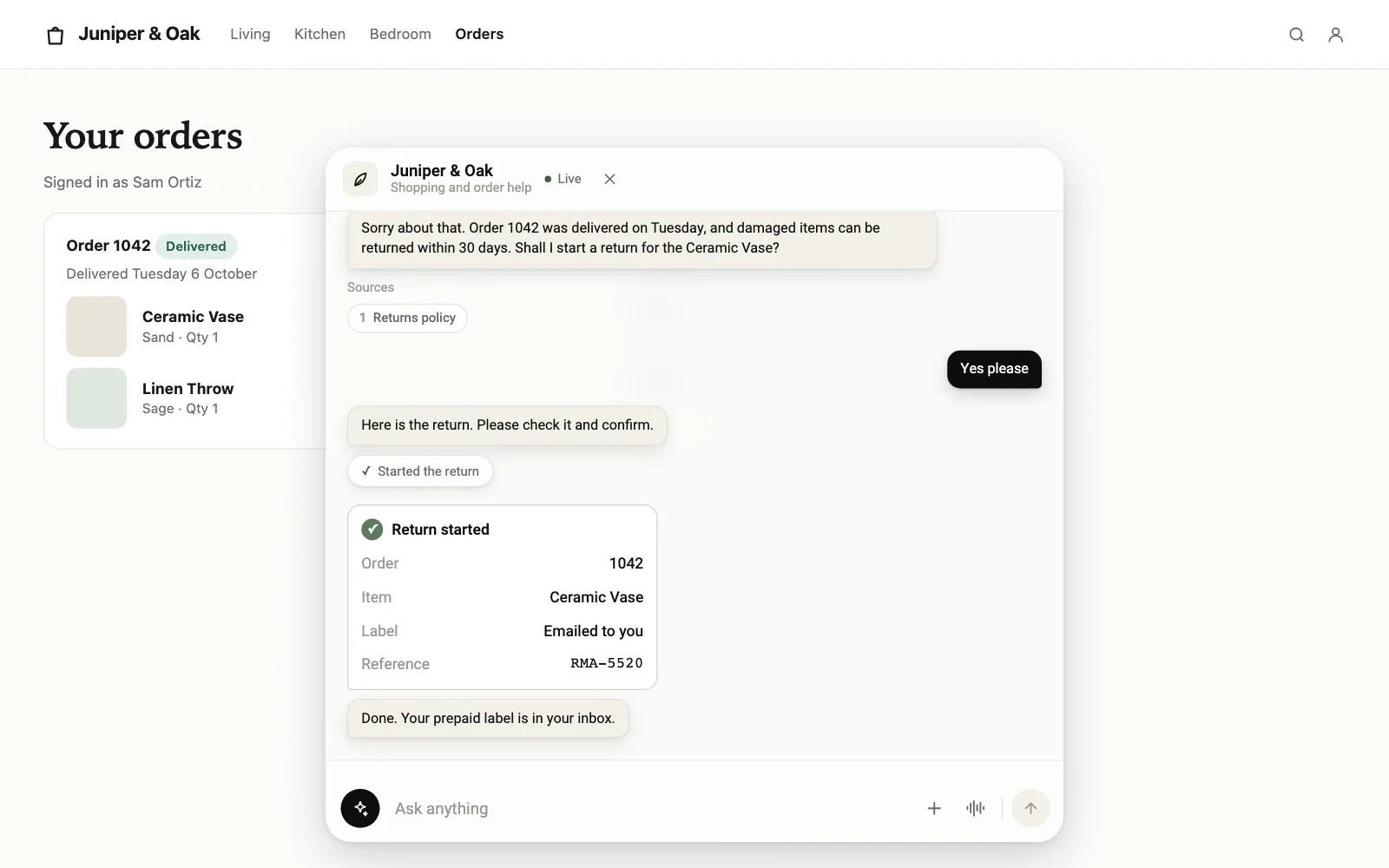
Task: Open the Bedroom menu item
Action: click(400, 34)
